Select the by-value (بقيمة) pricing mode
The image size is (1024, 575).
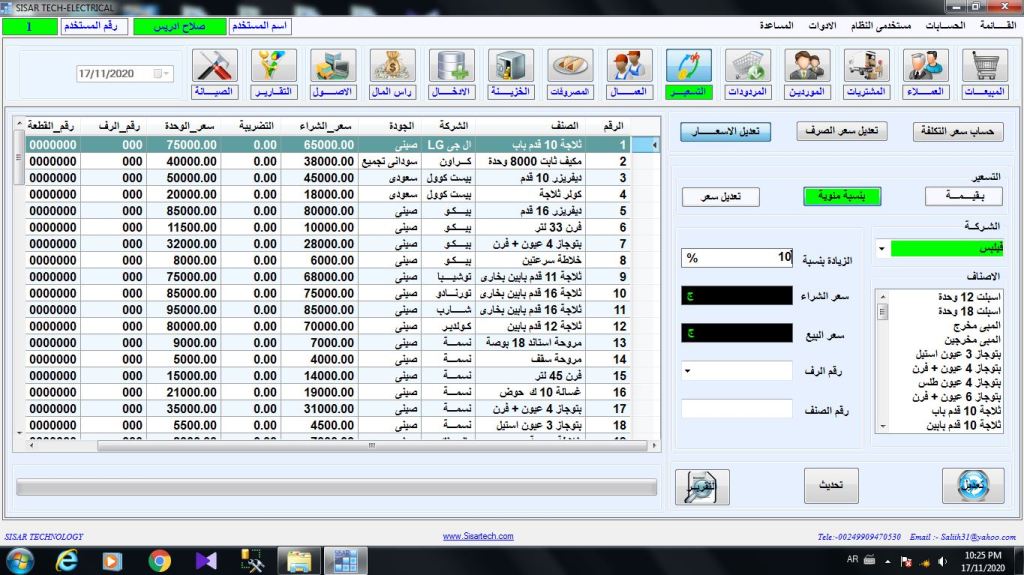point(963,197)
